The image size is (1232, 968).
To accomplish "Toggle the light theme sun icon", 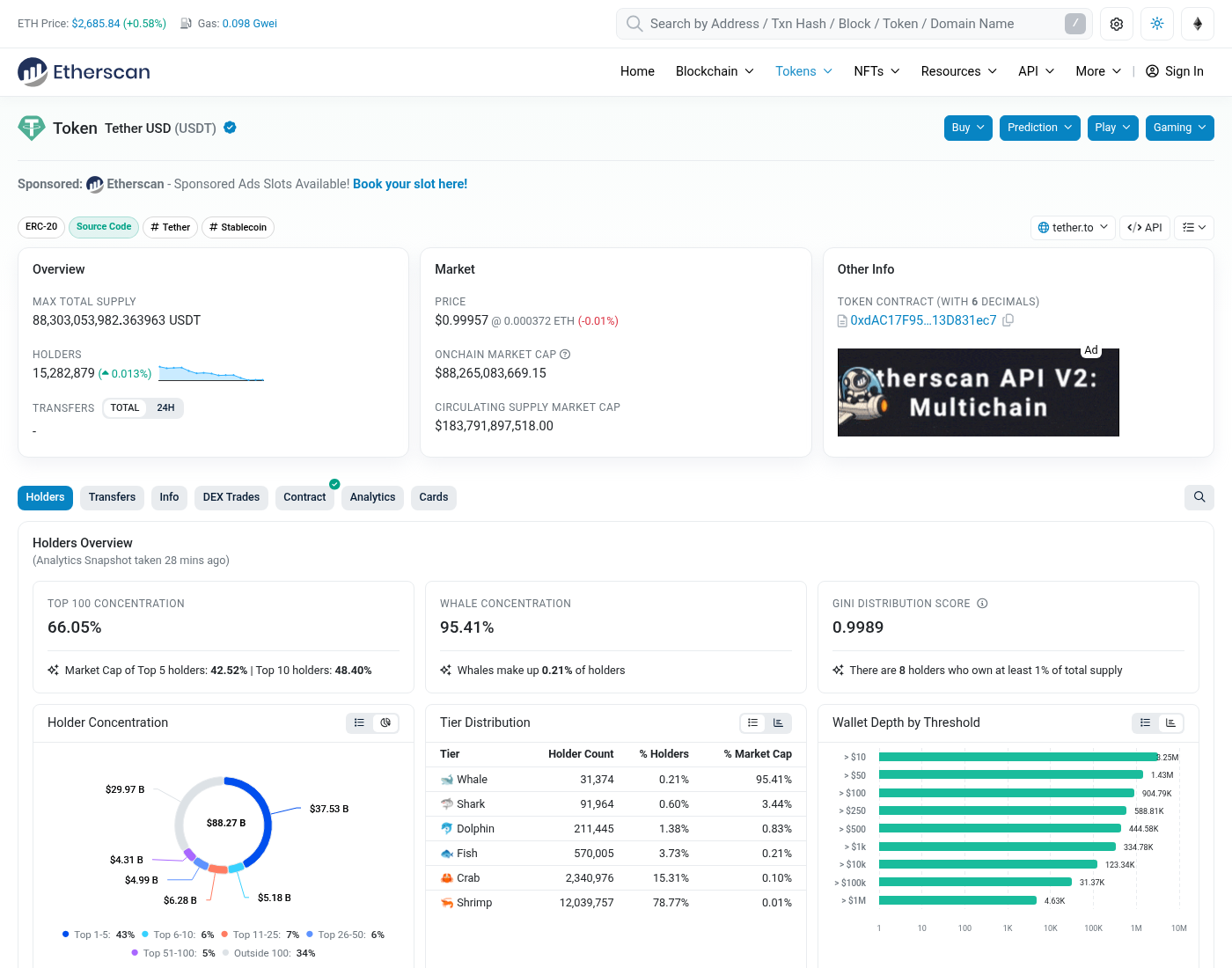I will click(x=1157, y=24).
